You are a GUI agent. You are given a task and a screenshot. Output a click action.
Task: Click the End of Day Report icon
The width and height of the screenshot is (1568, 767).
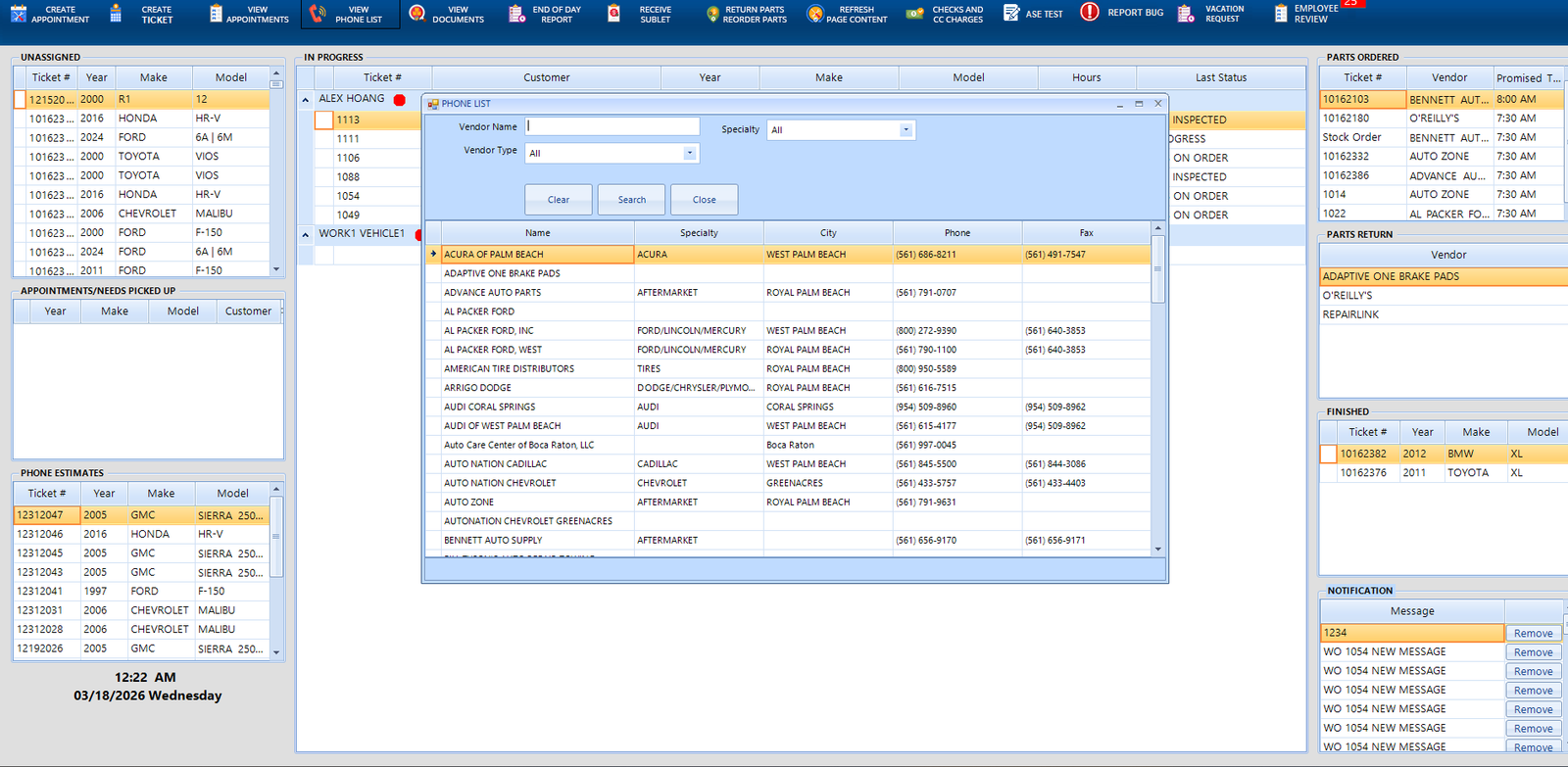516,14
